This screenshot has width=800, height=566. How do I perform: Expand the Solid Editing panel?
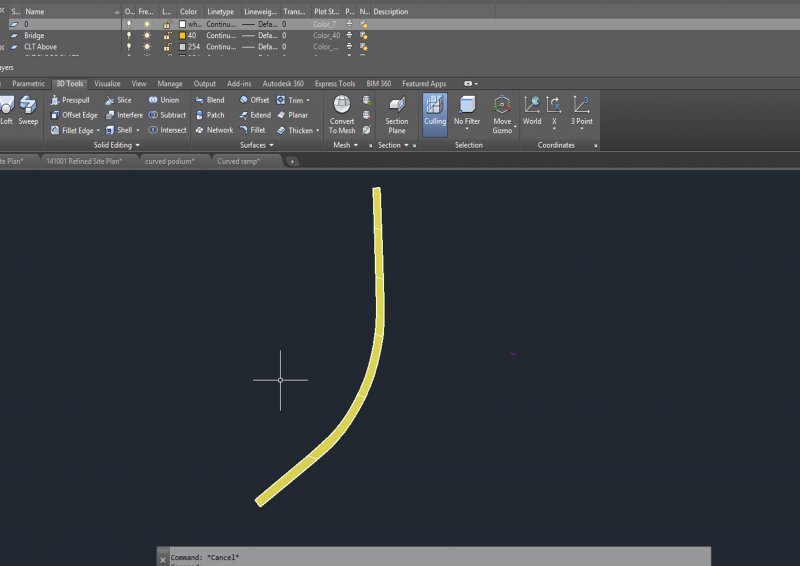tap(116, 145)
